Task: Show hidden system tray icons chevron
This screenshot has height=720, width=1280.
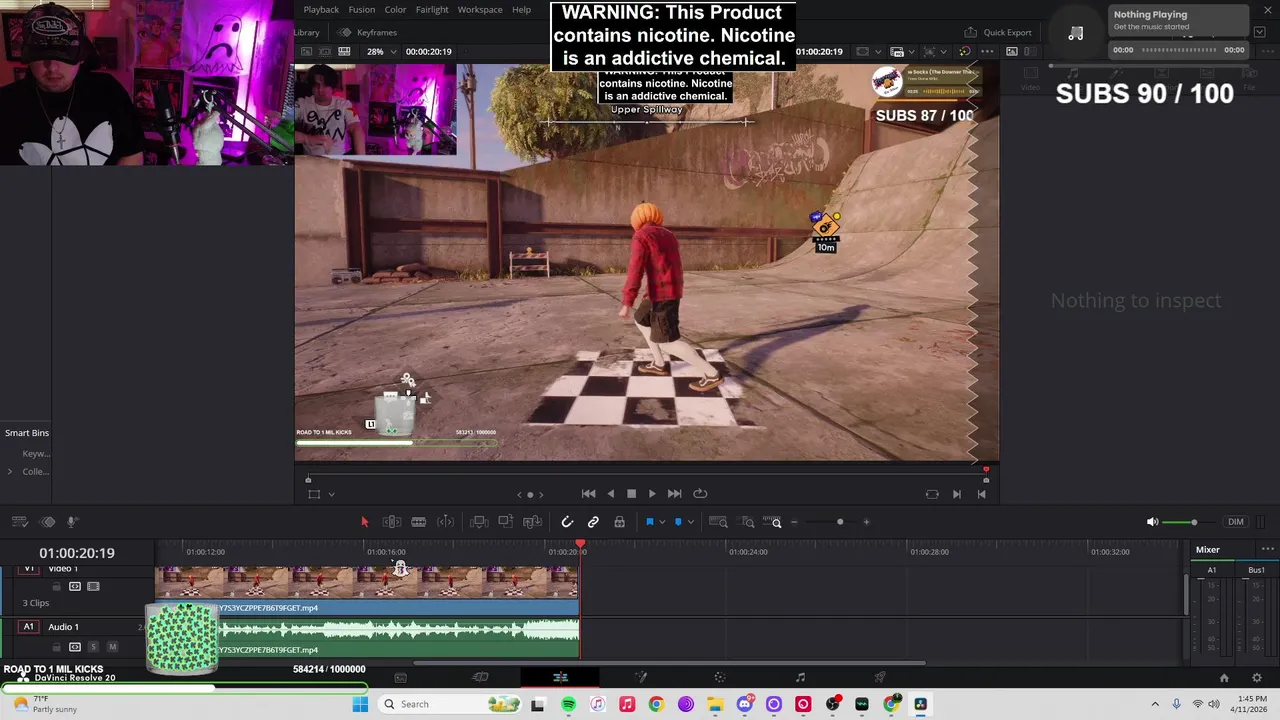Action: [1153, 704]
